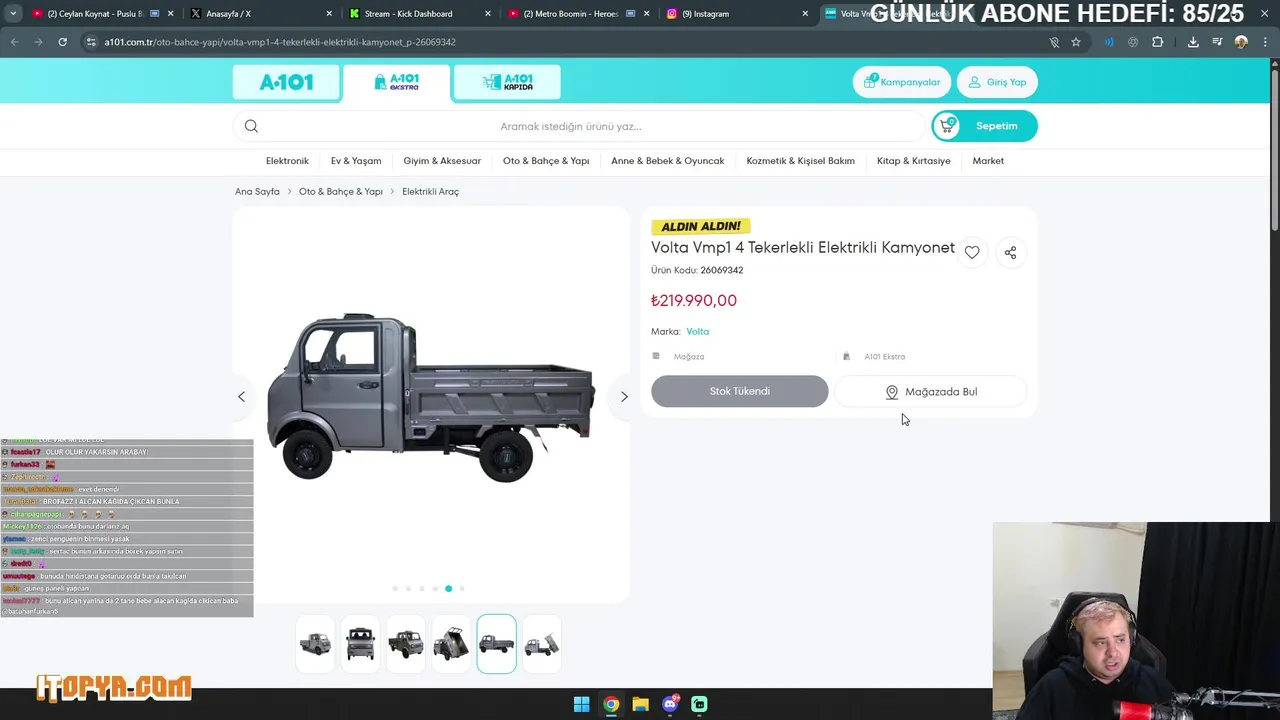Reload the page with the browser refresh icon

point(62,42)
